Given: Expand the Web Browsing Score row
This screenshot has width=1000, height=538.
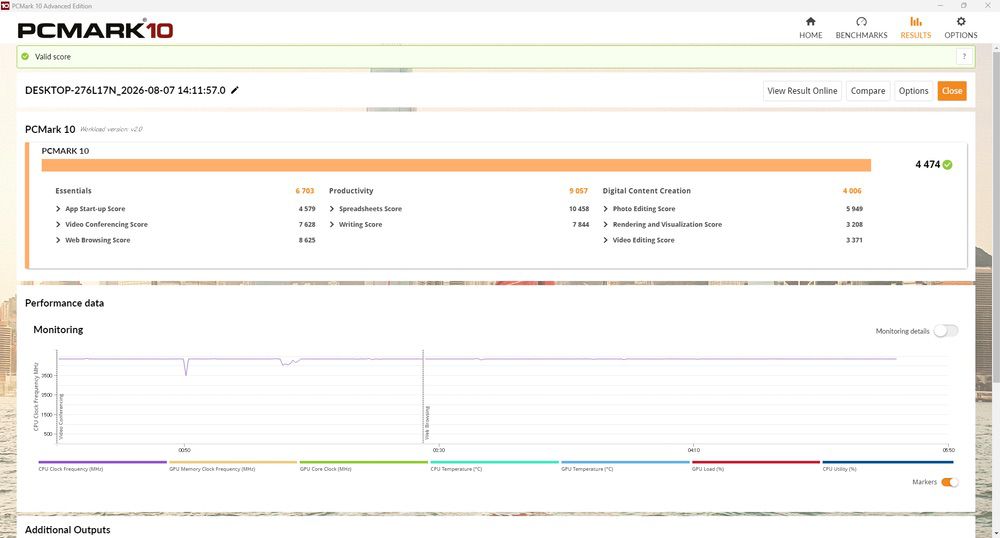Looking at the screenshot, I should (x=92, y=240).
